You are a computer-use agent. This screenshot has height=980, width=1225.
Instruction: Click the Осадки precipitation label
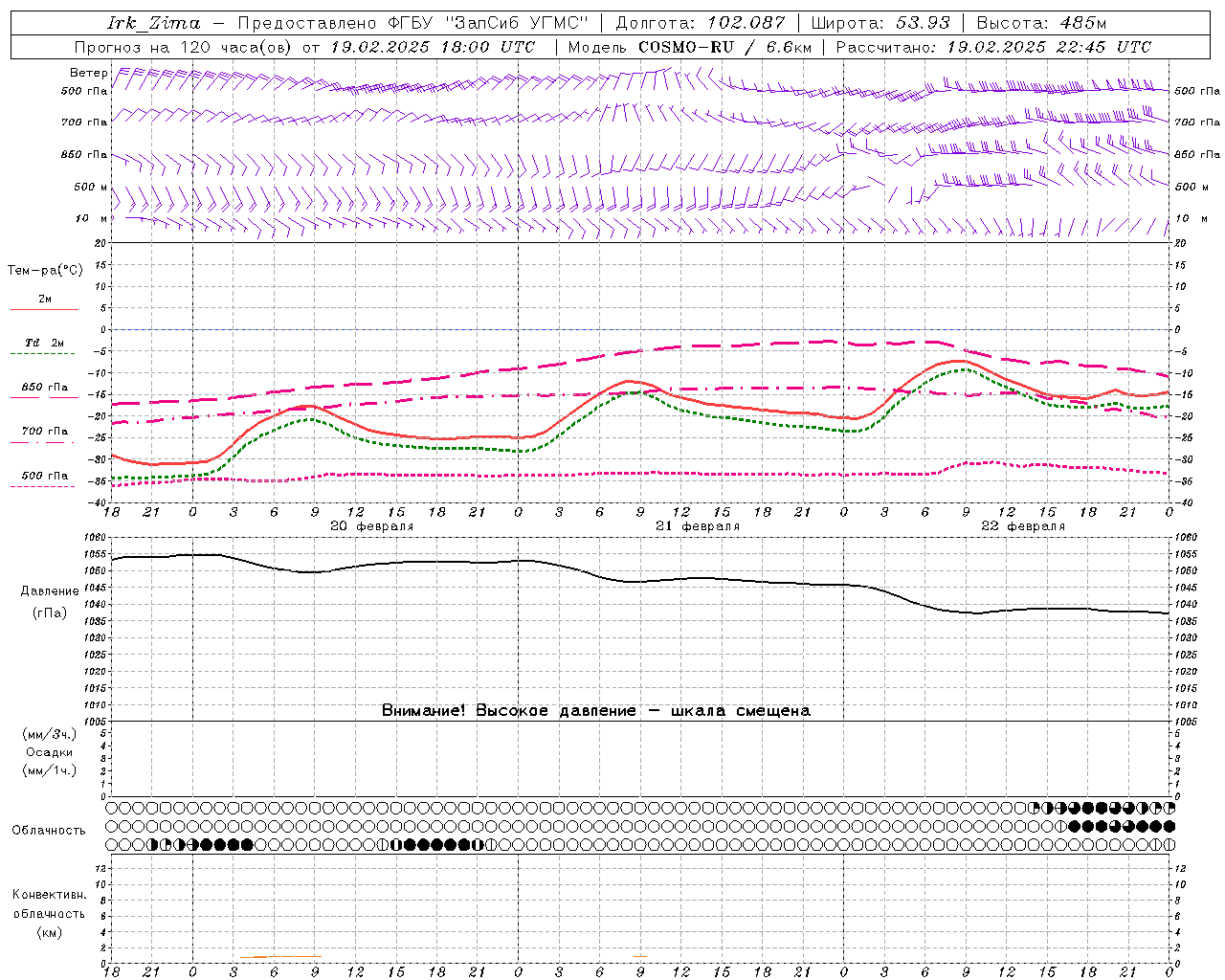[x=50, y=752]
